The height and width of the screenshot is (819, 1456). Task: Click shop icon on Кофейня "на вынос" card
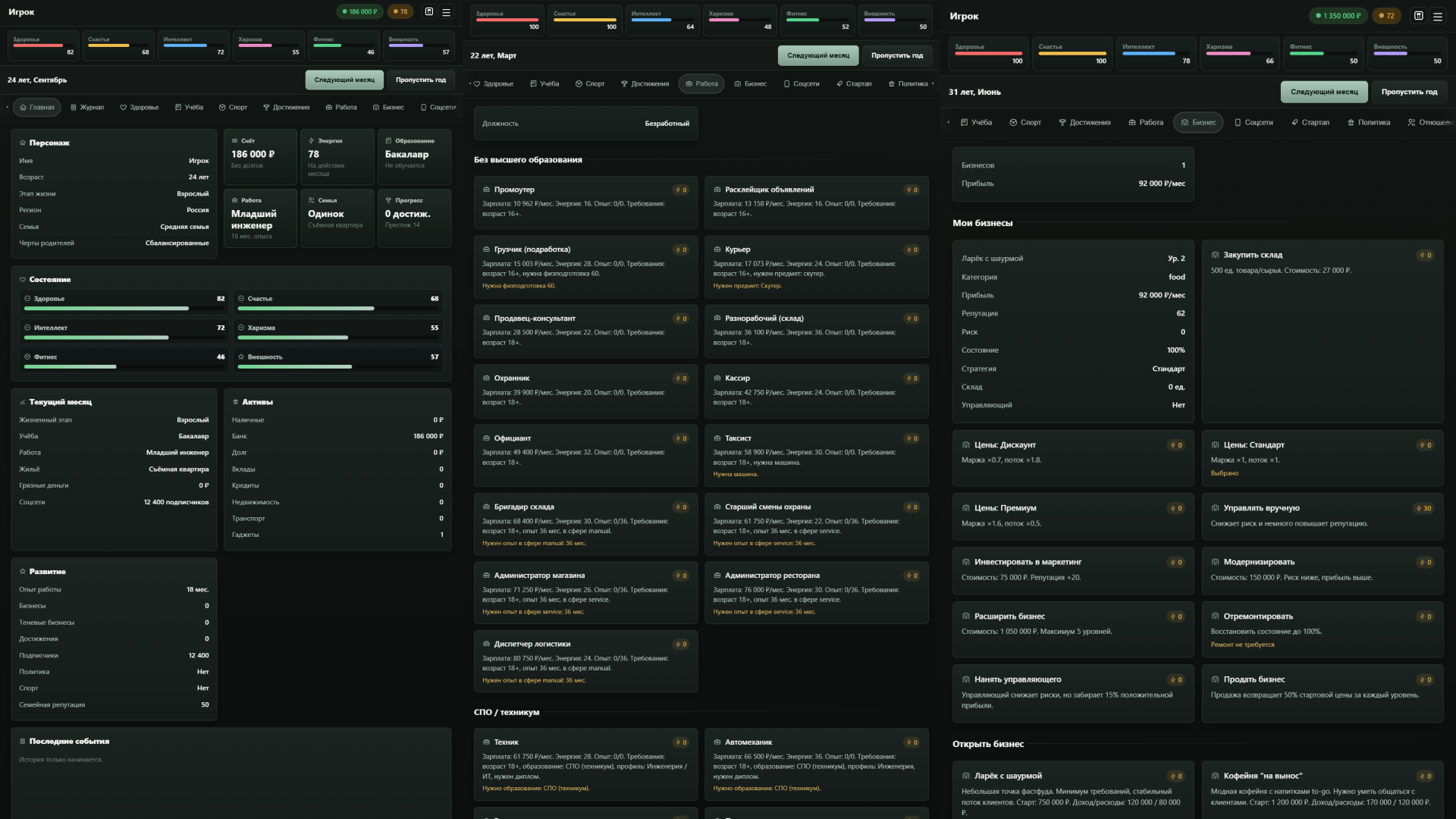pyautogui.click(x=1216, y=776)
